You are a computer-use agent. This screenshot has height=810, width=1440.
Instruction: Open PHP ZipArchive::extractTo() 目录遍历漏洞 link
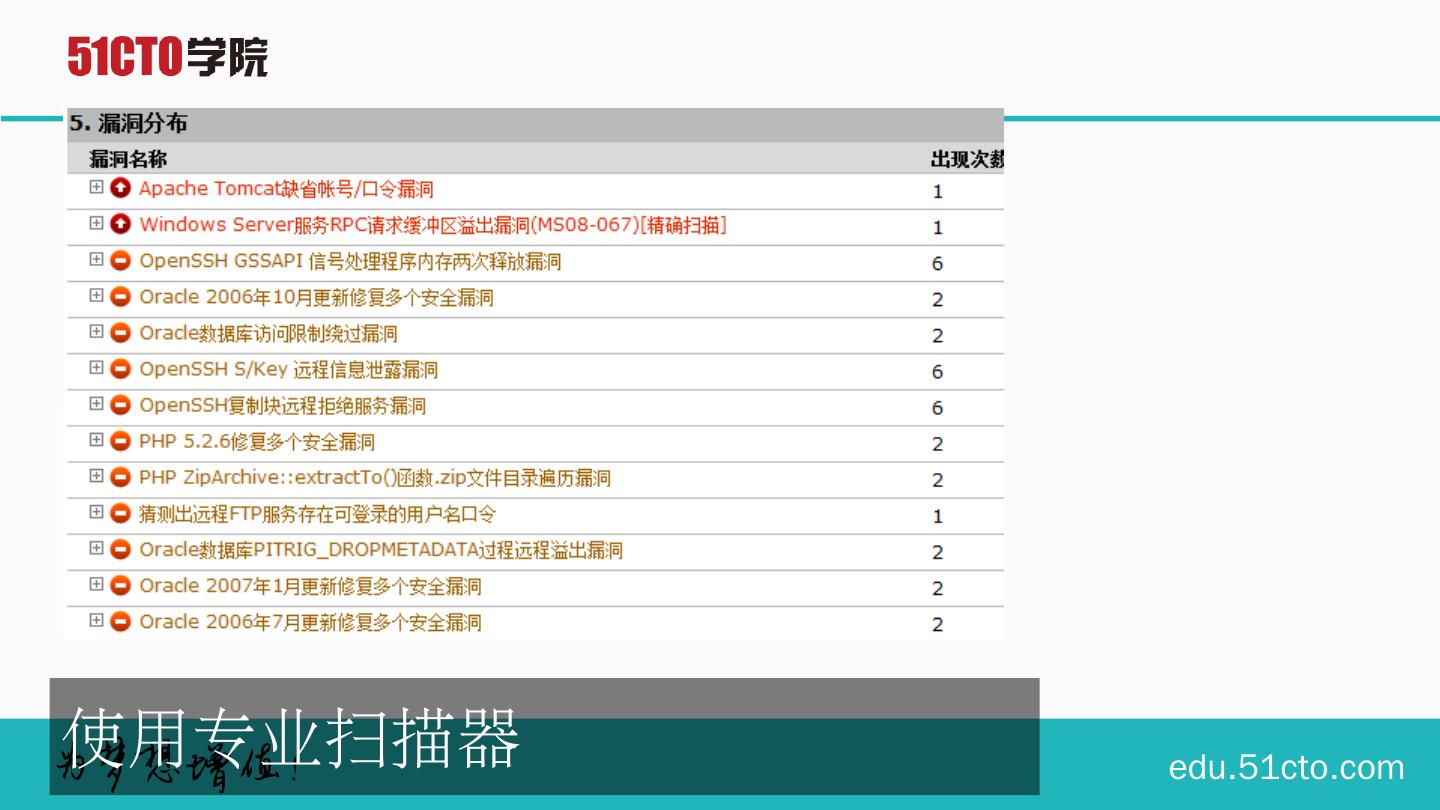(375, 478)
